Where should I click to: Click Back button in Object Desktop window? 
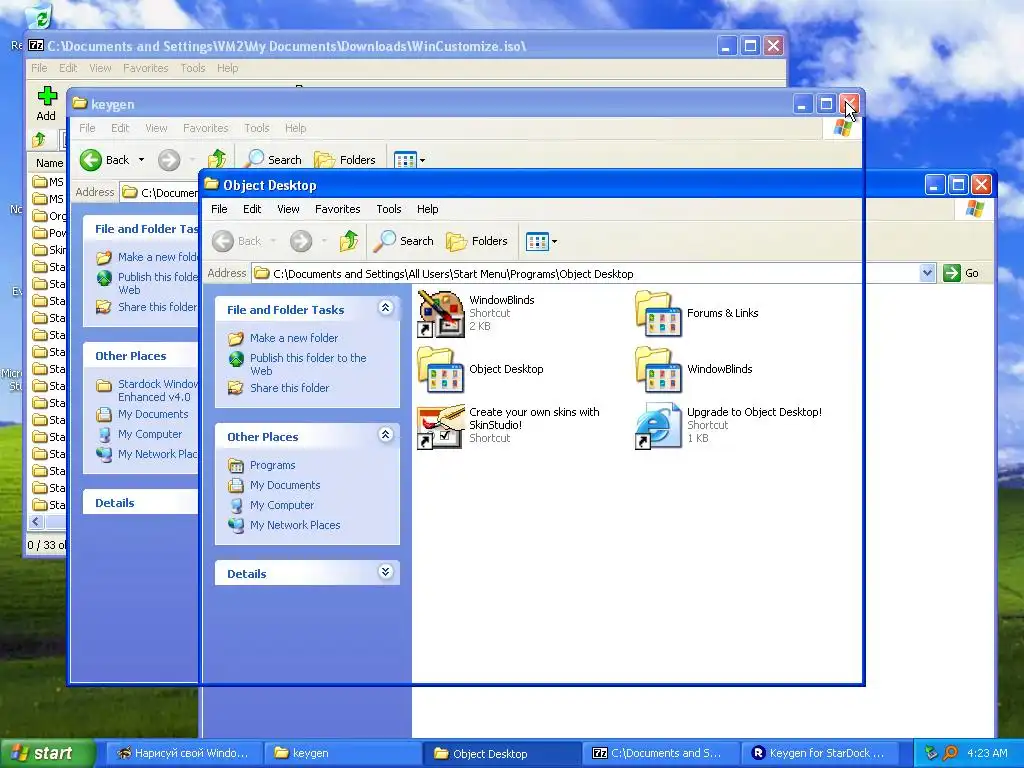click(x=237, y=241)
